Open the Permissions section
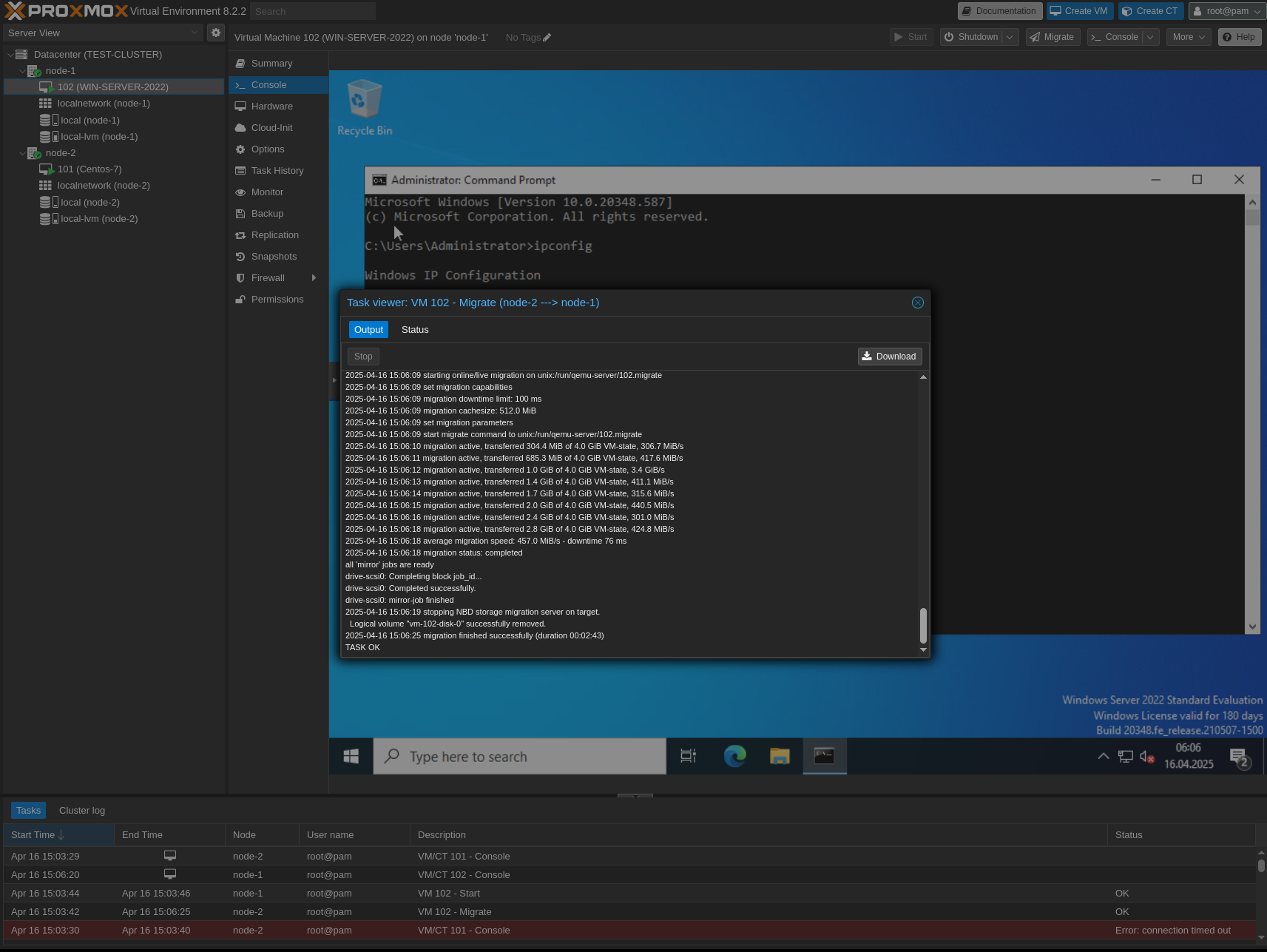Screen dimensions: 1267x952 click(x=277, y=299)
